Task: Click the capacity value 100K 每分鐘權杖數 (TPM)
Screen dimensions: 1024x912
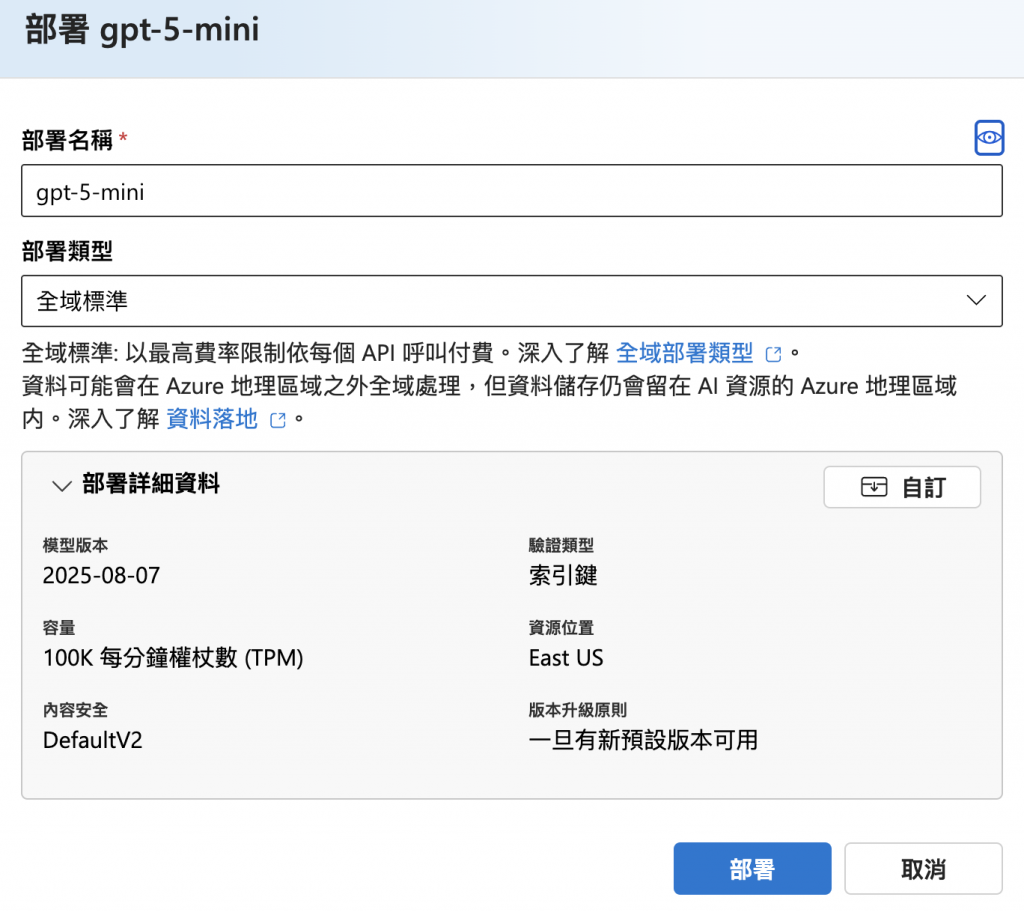Action: (x=173, y=658)
